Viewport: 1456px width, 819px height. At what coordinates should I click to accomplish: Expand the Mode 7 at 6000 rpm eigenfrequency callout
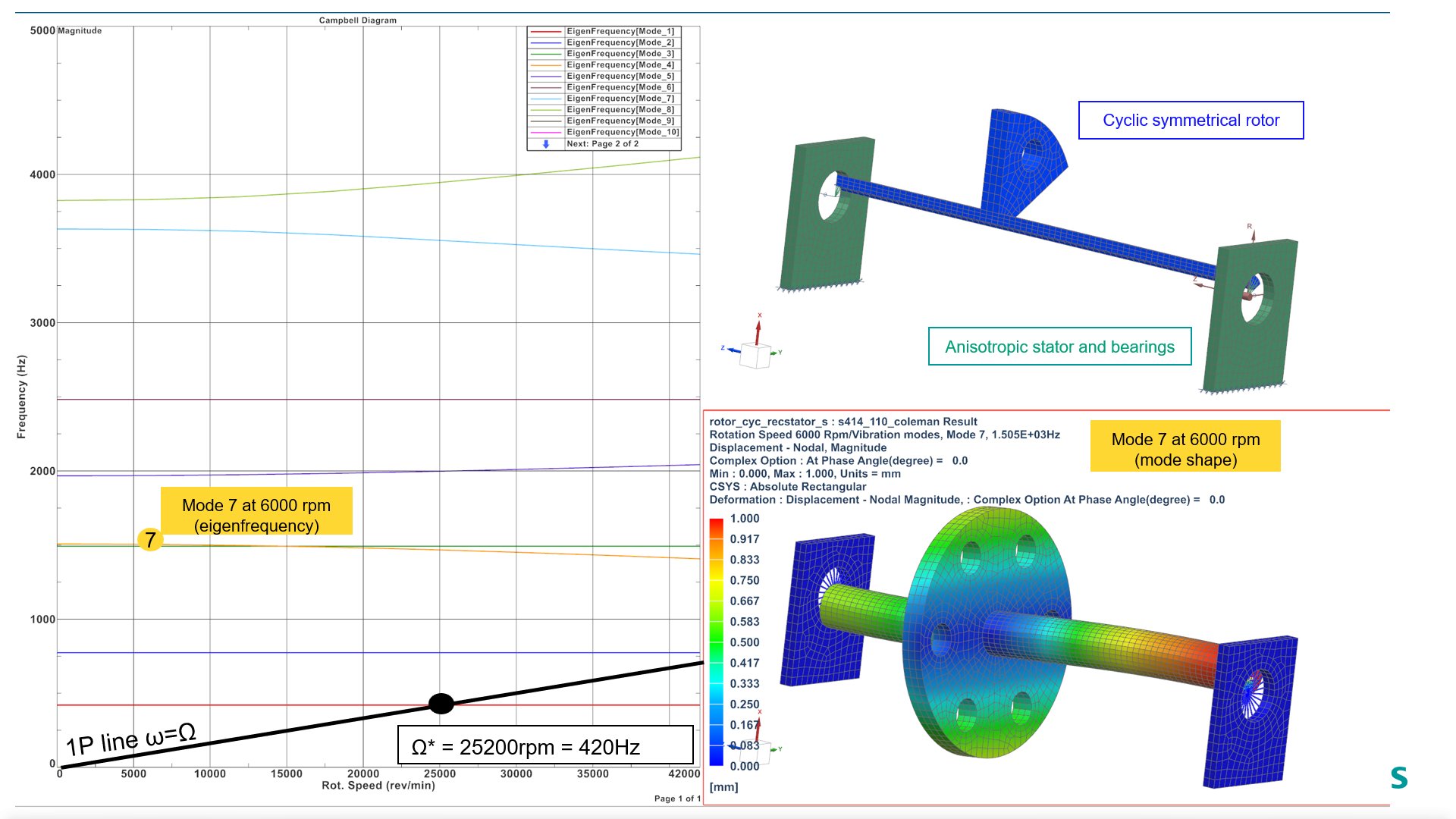(256, 510)
